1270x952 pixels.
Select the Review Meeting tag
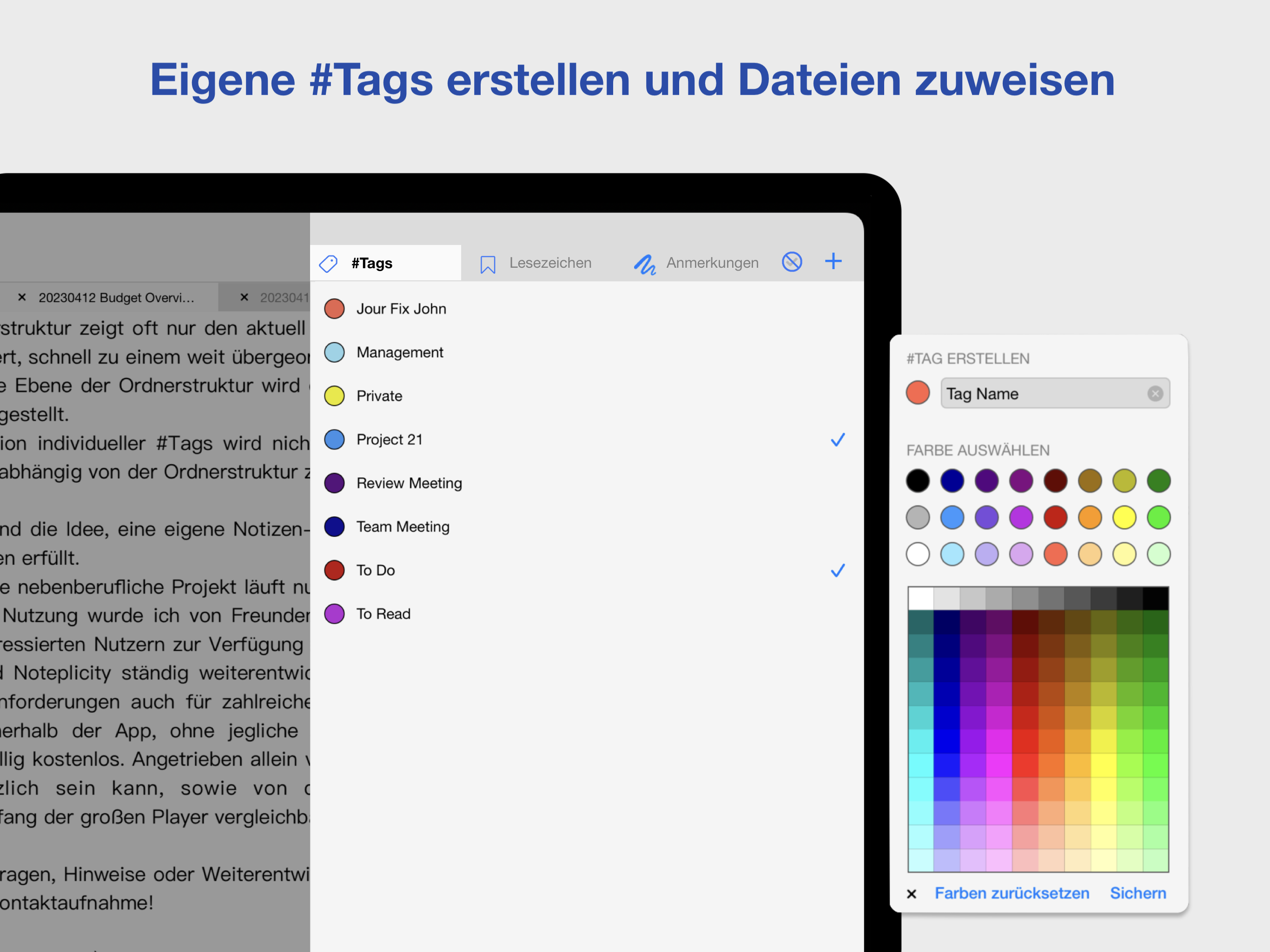coord(587,483)
